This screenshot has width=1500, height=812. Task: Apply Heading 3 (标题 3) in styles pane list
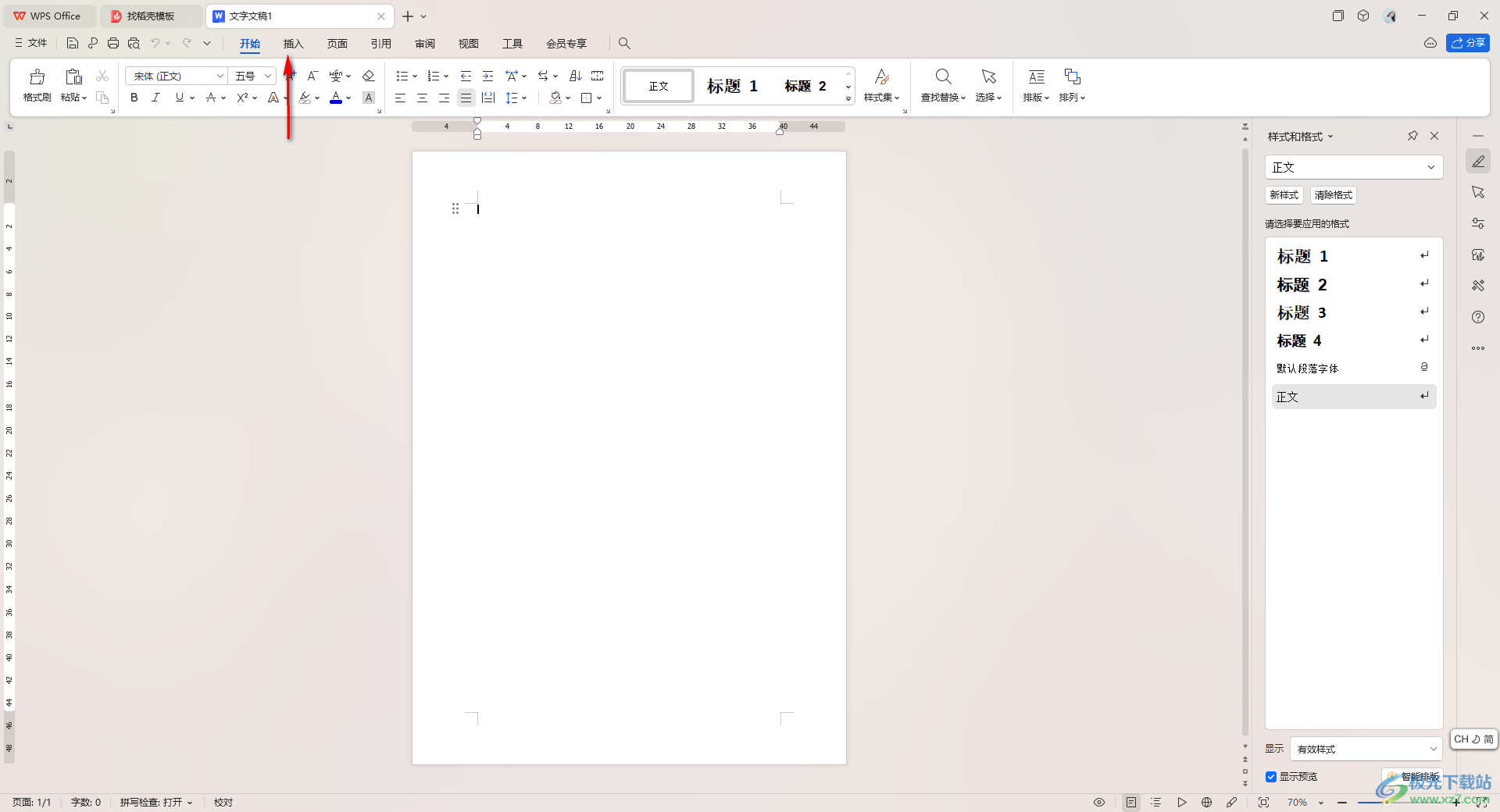tap(1353, 313)
